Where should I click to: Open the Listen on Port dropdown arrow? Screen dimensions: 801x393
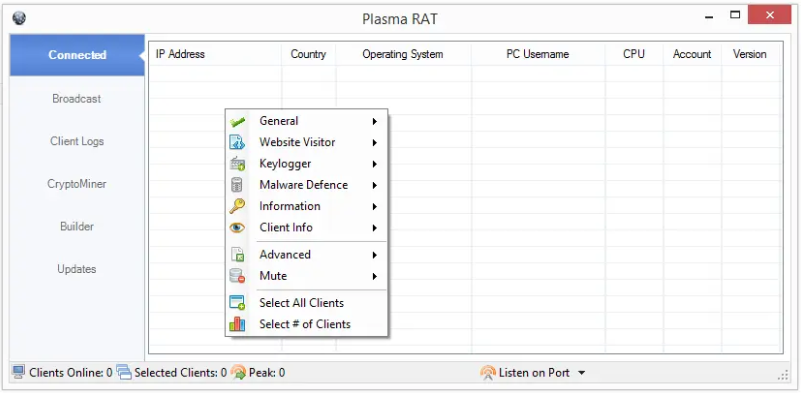[x=581, y=373]
